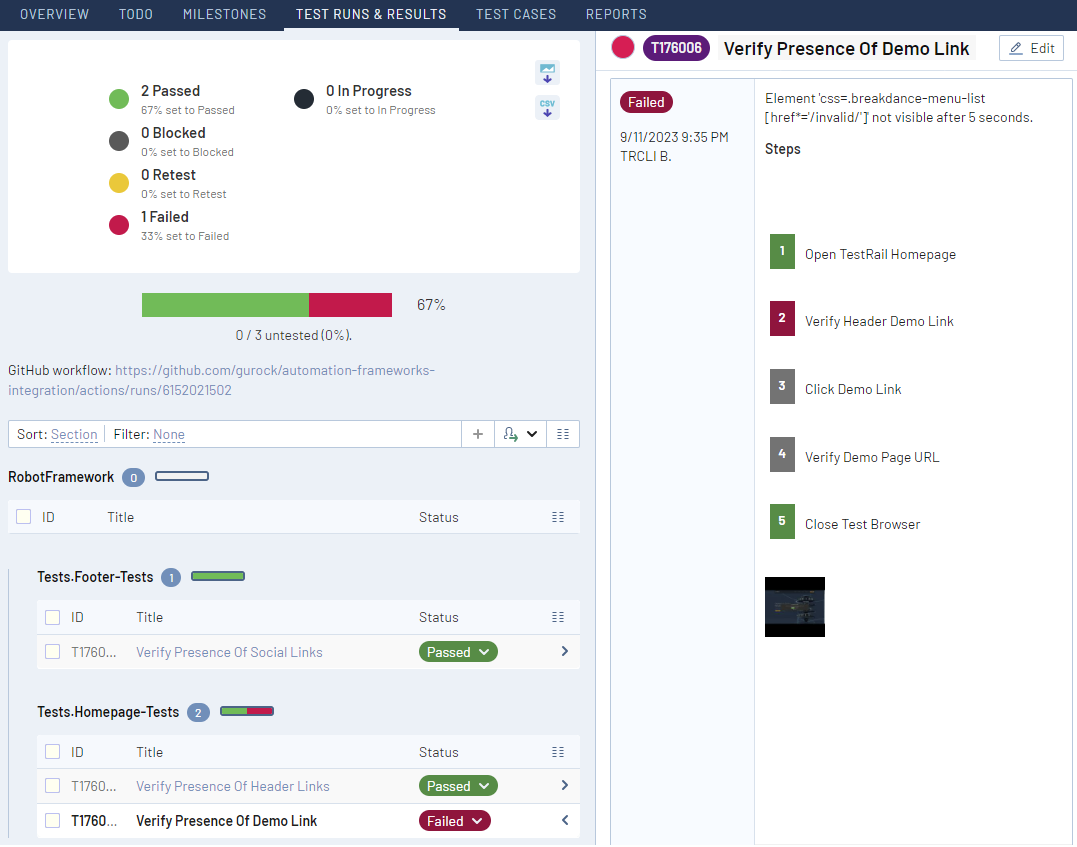This screenshot has height=847, width=1077.
Task: Select the Verify Presence Of Demo Link checkbox
Action: (x=53, y=821)
